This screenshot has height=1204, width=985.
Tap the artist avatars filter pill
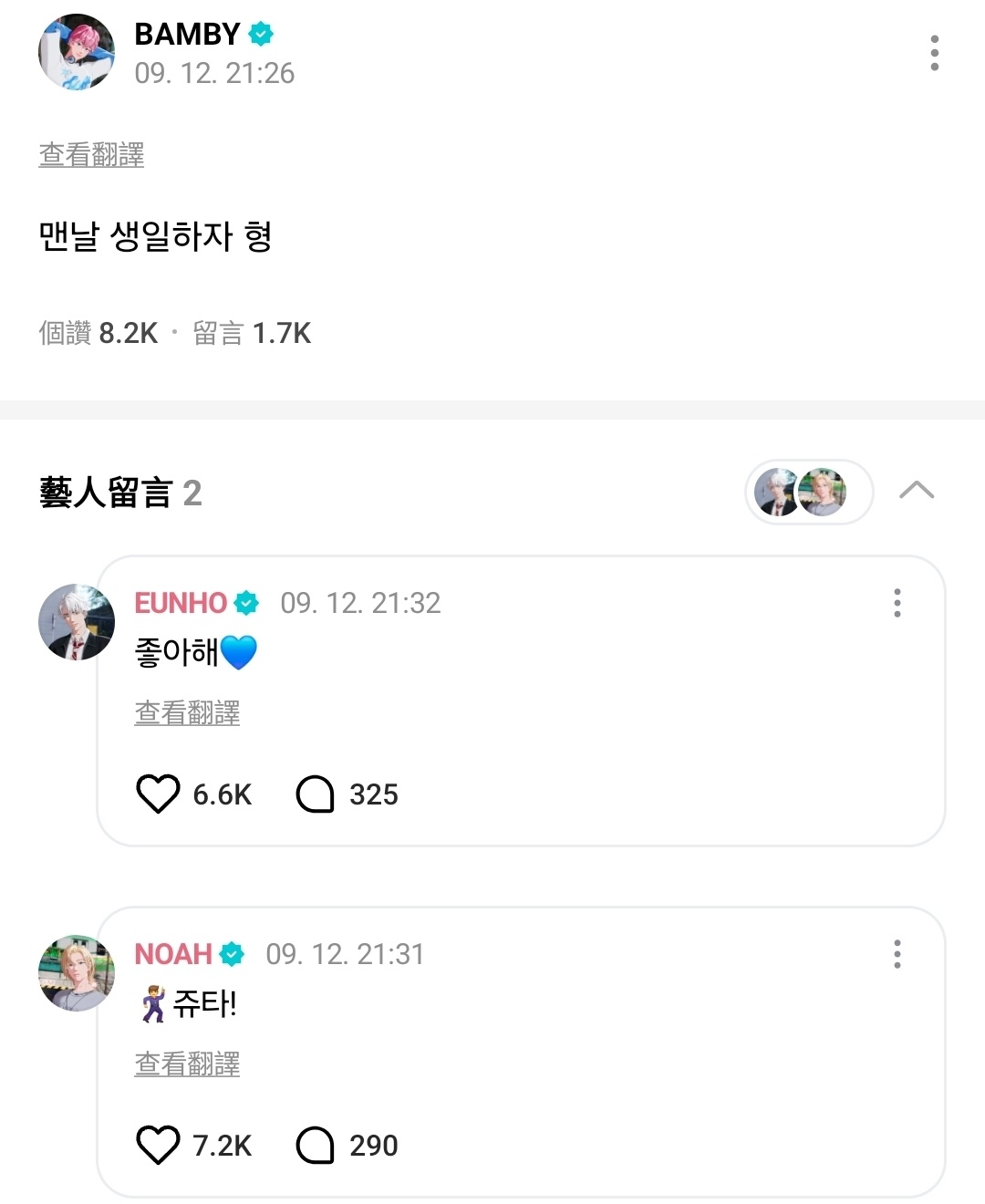(809, 492)
